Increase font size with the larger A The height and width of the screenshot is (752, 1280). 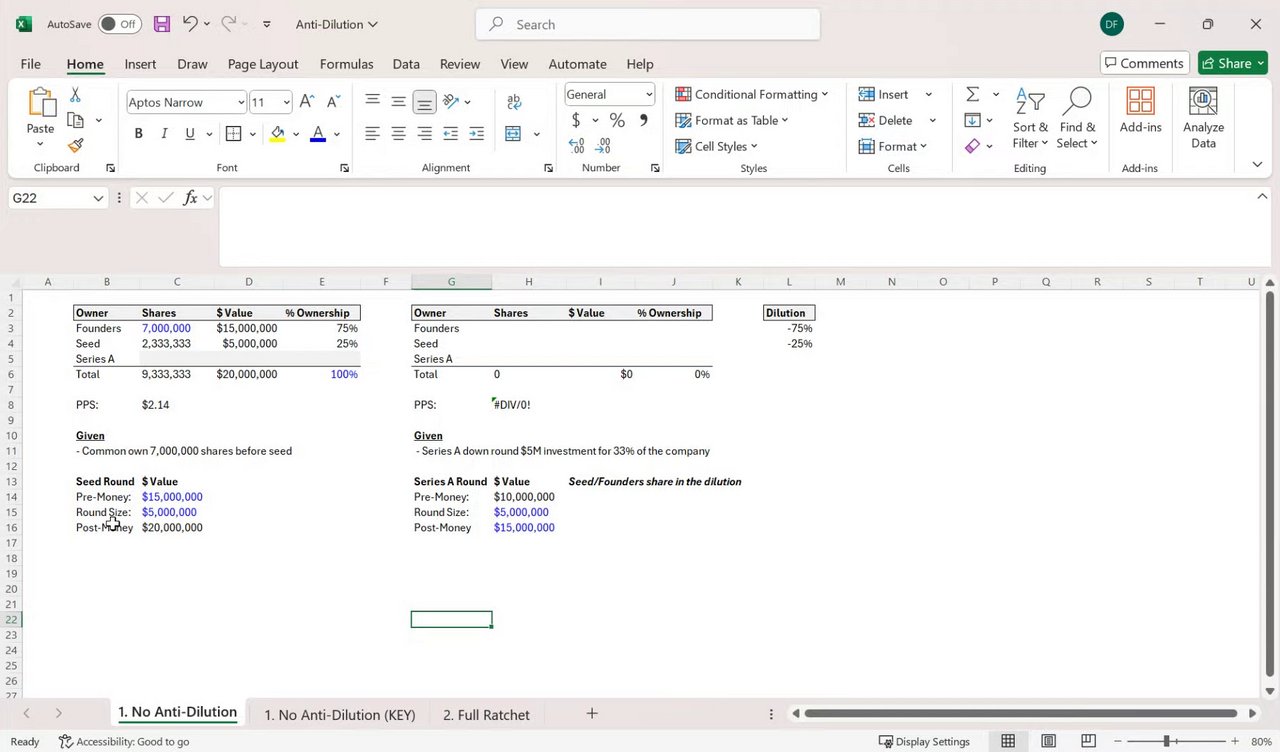pos(307,102)
